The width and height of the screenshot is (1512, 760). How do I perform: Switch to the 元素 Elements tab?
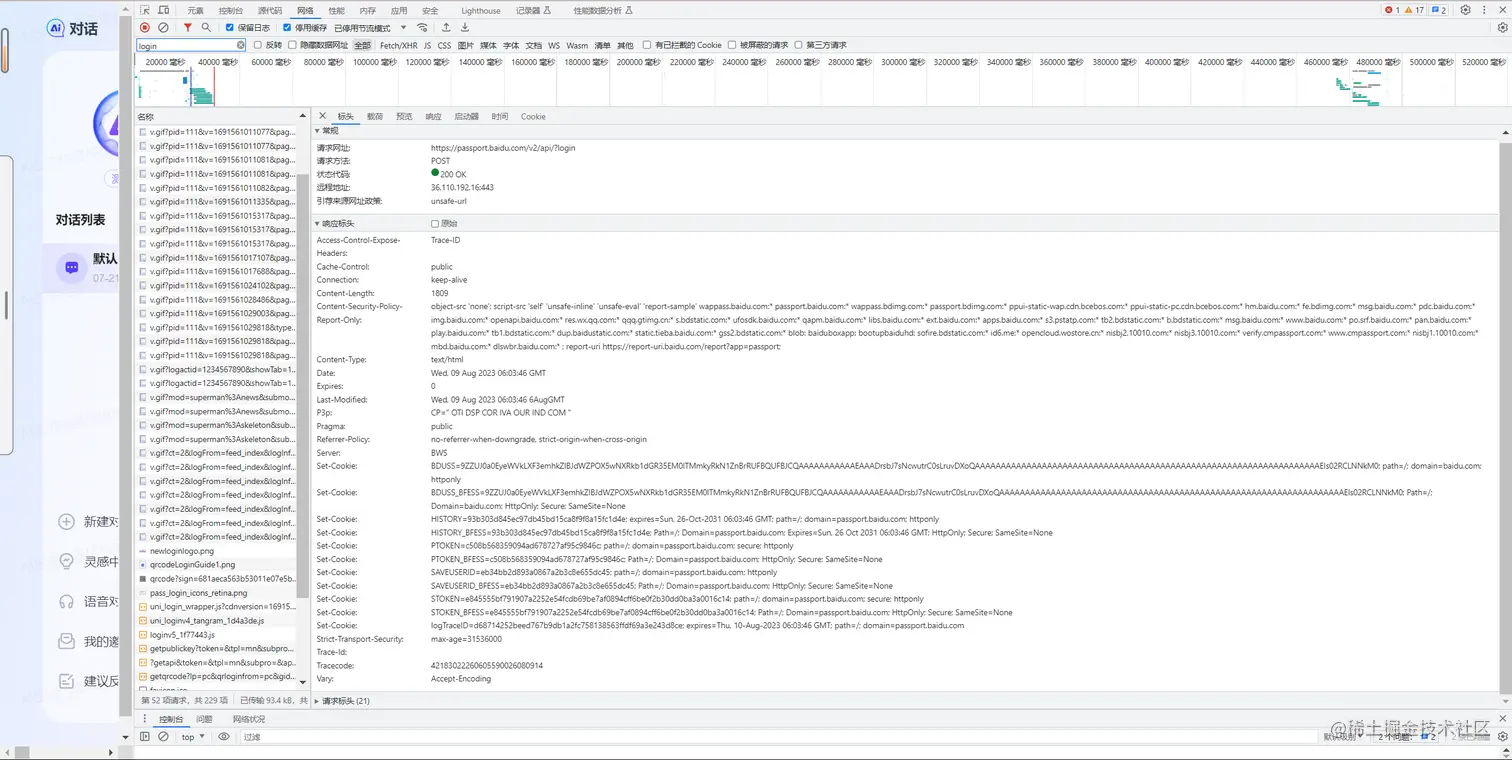(195, 10)
